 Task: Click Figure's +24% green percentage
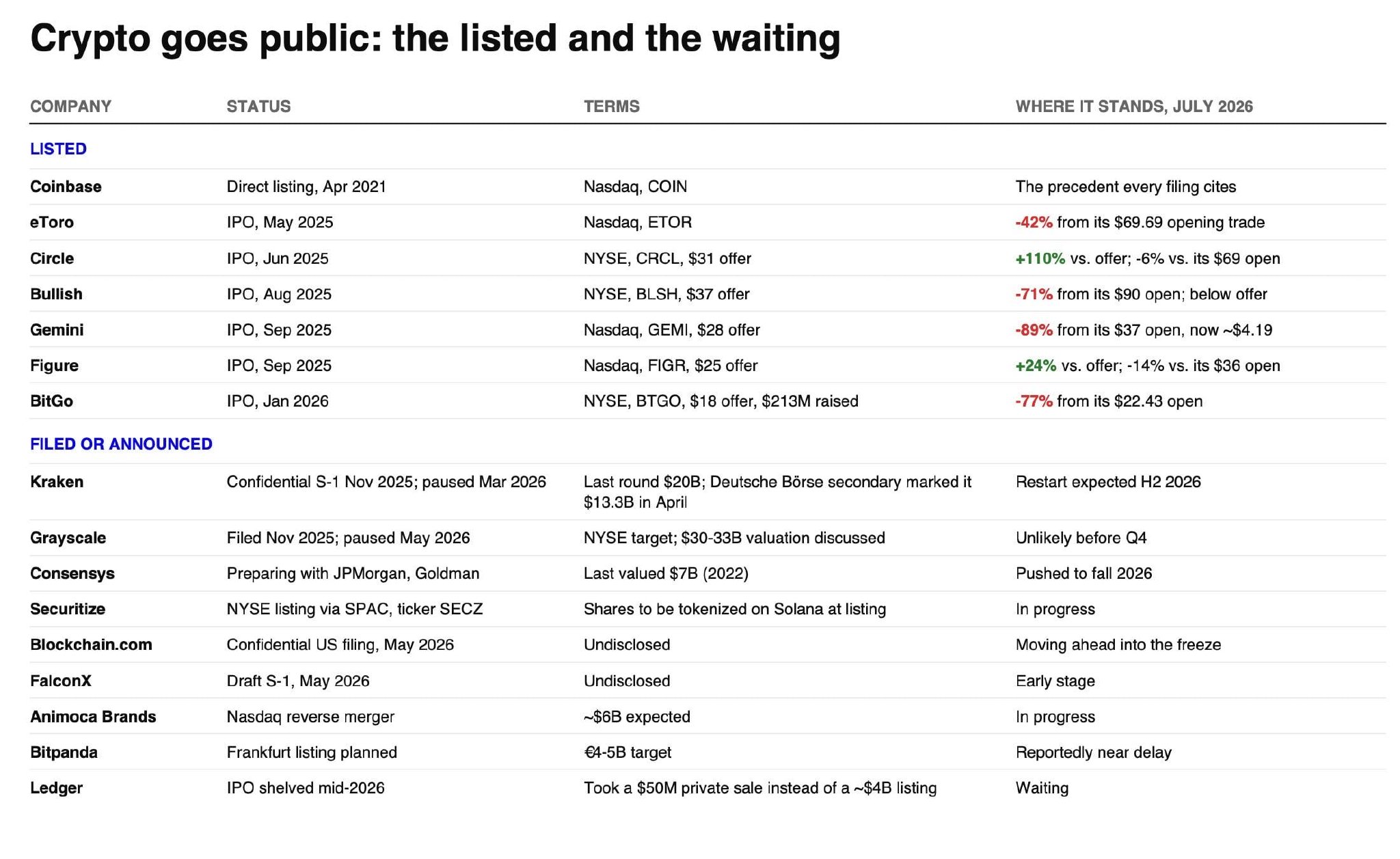point(1036,366)
